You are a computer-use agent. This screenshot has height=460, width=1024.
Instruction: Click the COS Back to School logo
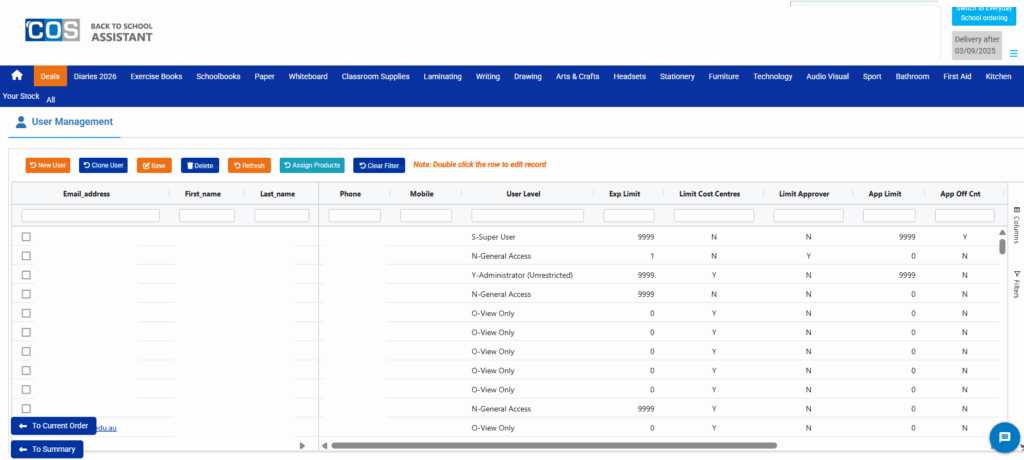89,31
